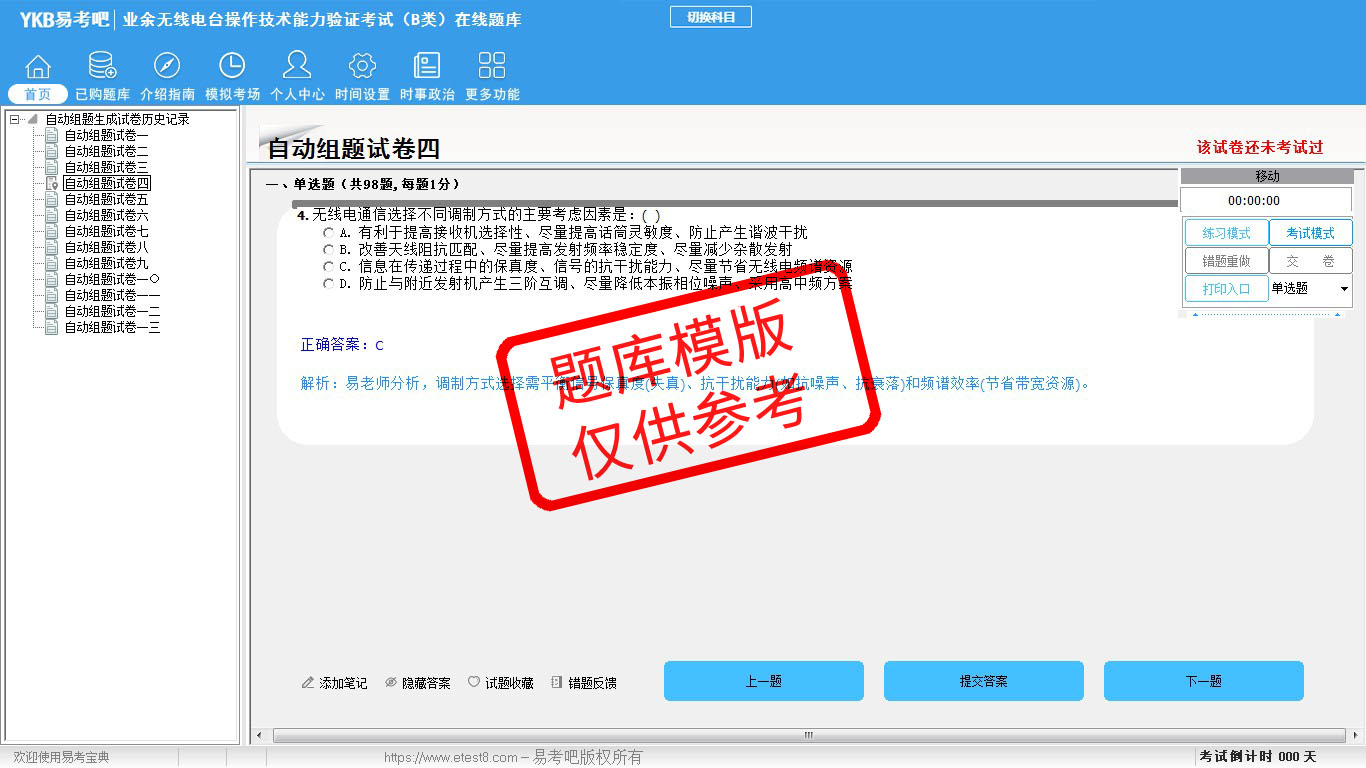
Task: Open 自动组题试卷七 in the tree
Action: pos(107,232)
